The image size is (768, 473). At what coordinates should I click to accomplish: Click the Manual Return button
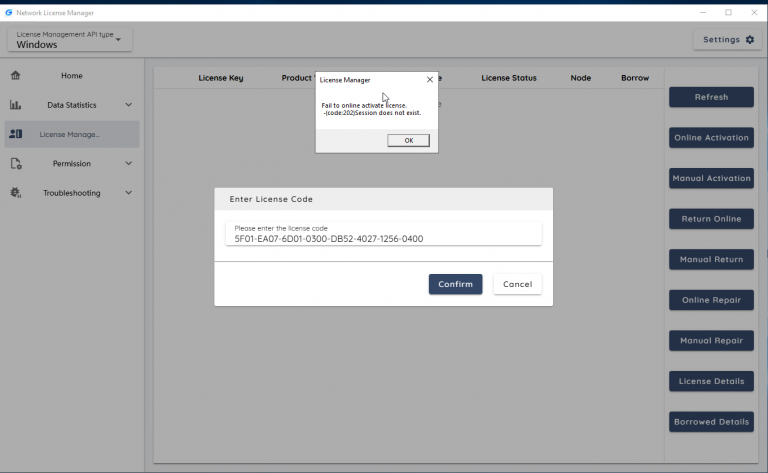(711, 260)
